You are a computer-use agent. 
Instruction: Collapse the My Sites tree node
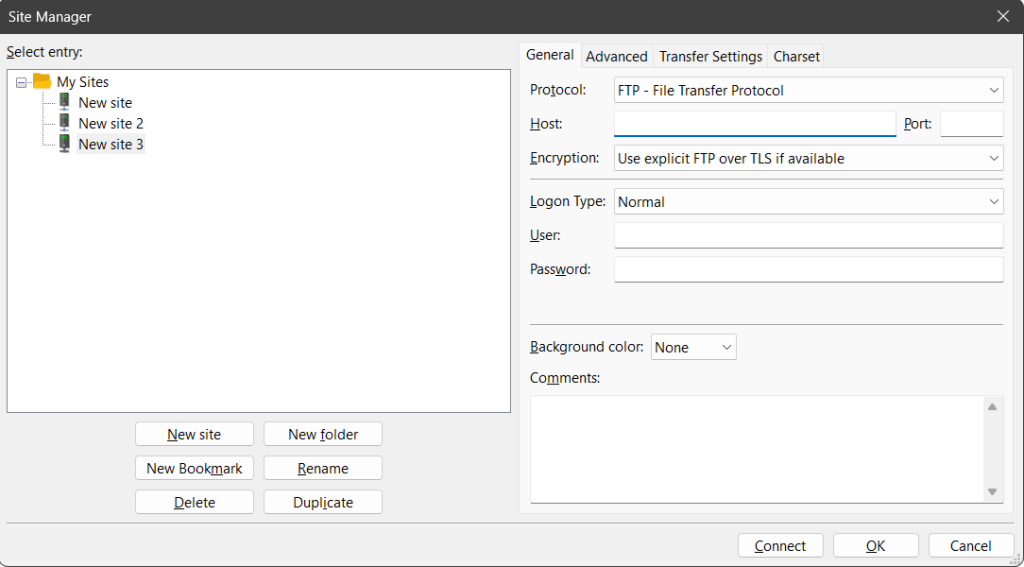(21, 83)
